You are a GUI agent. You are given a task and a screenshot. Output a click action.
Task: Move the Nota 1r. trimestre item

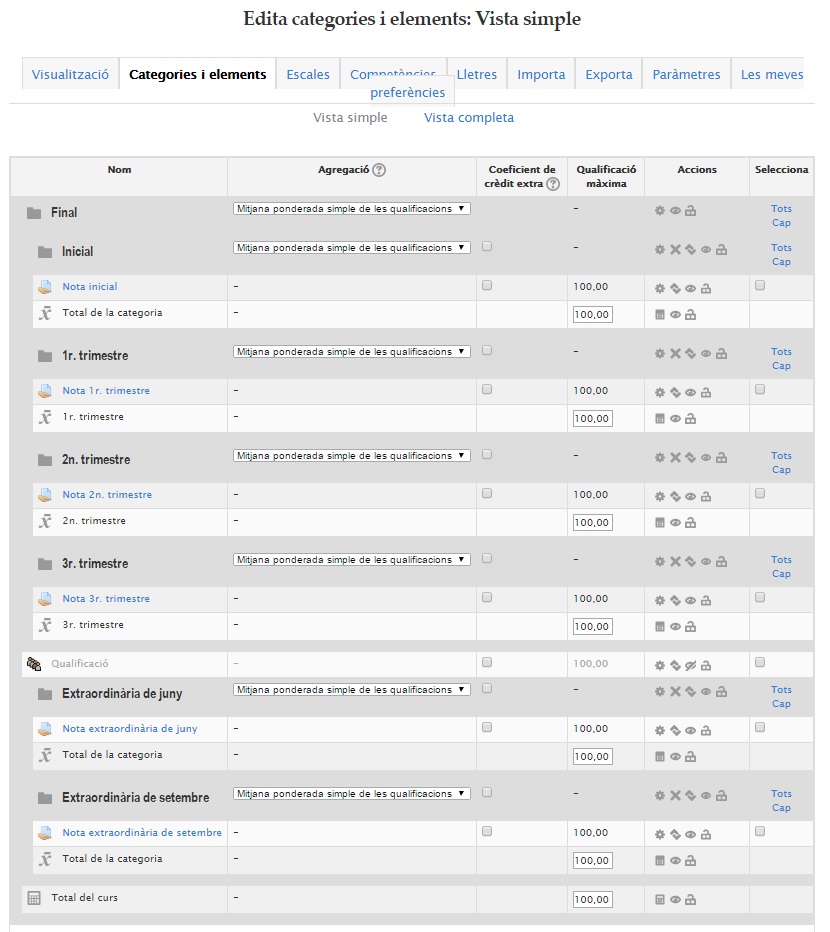(x=675, y=393)
